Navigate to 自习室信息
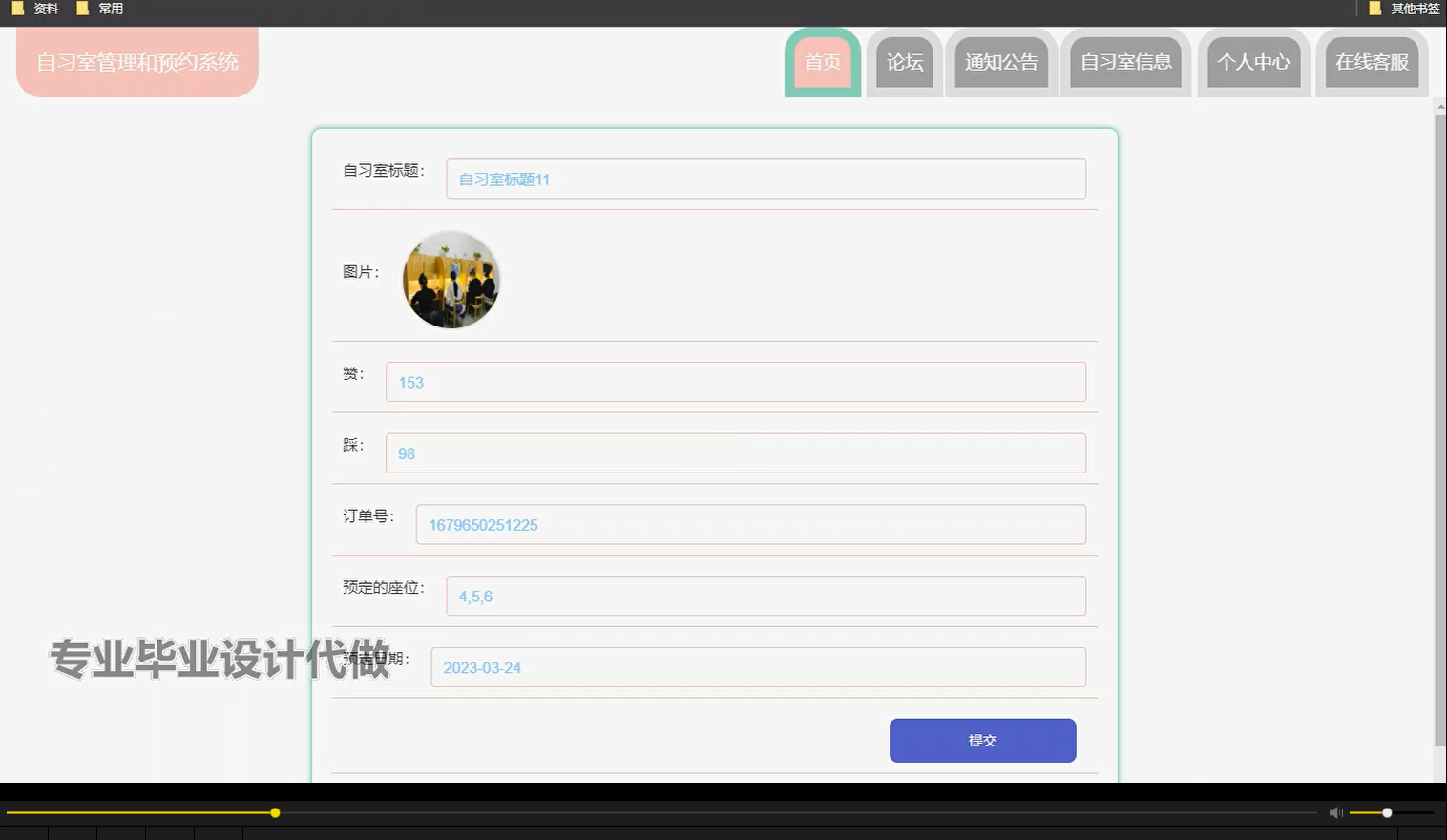1447x840 pixels. click(x=1125, y=62)
